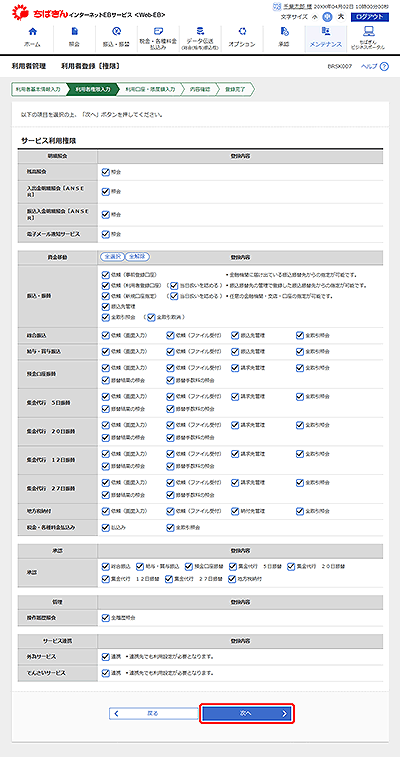
Task: Toggle 集金代行 20日振替 振替結果の照会 checkbox
Action: (x=106, y=438)
